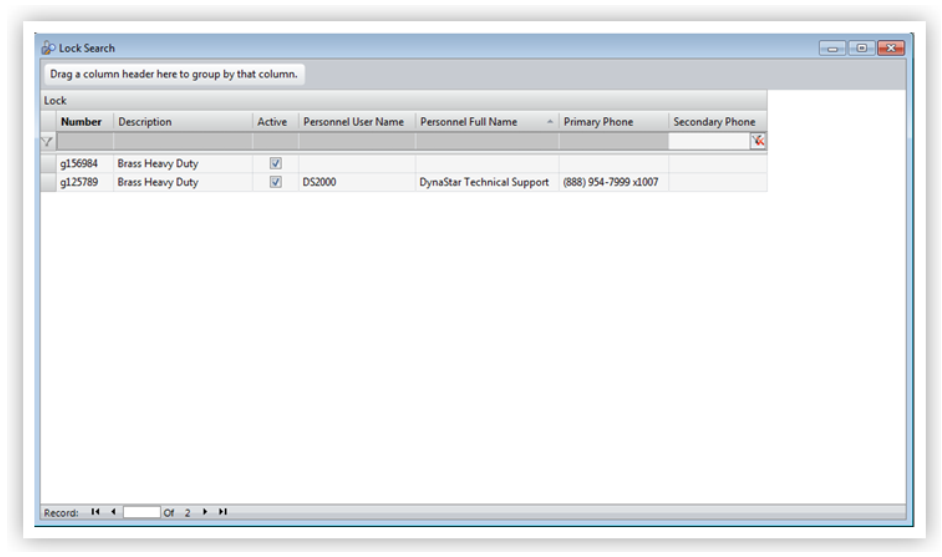Click the funnel filter row icon
Image resolution: width=942 pixels, height=557 pixels.
[46, 142]
